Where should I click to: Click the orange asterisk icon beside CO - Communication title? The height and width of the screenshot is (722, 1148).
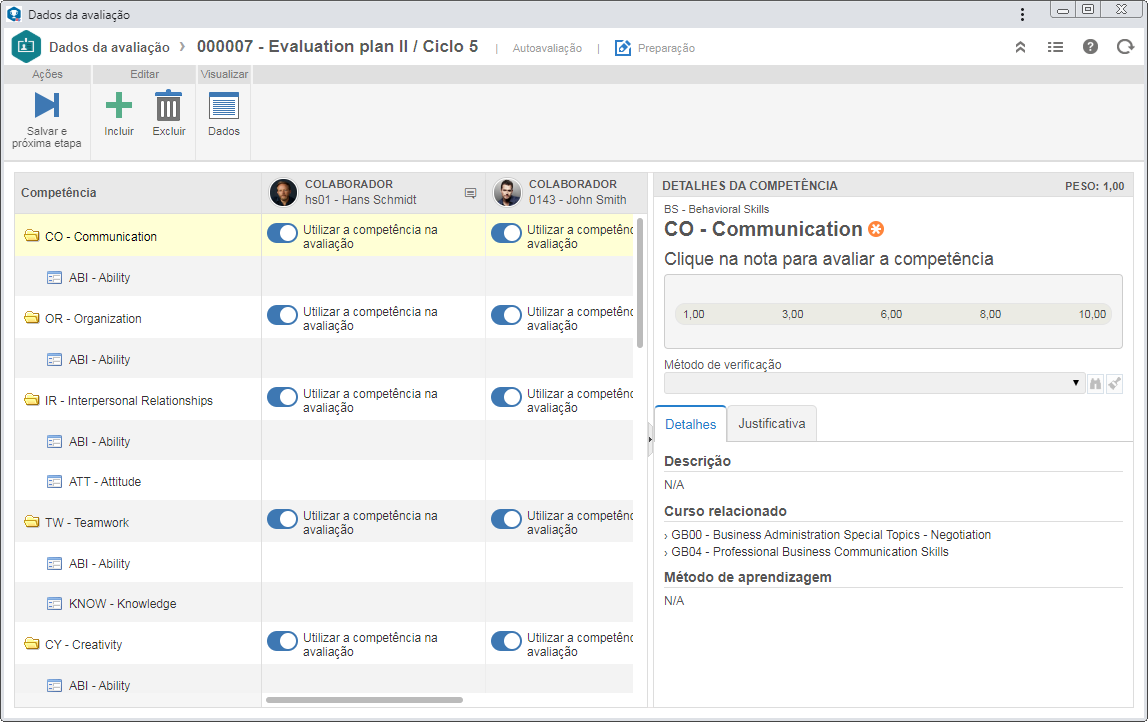[876, 229]
